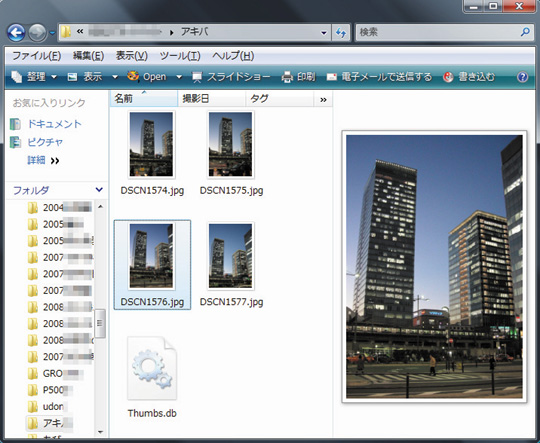Click the Back navigation arrow
This screenshot has height=443, width=540.
(x=16, y=33)
